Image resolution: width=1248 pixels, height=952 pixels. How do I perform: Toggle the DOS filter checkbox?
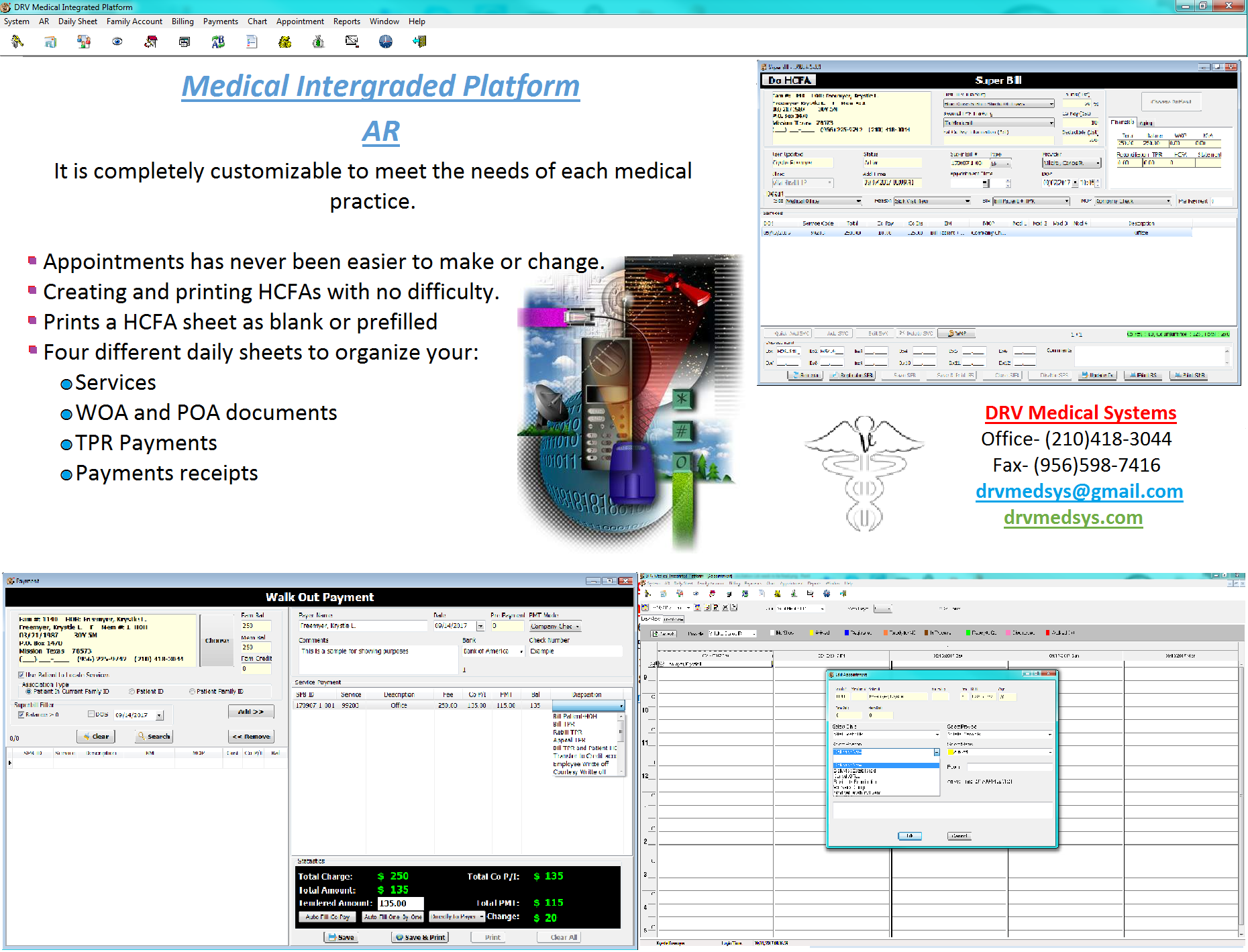[x=91, y=714]
